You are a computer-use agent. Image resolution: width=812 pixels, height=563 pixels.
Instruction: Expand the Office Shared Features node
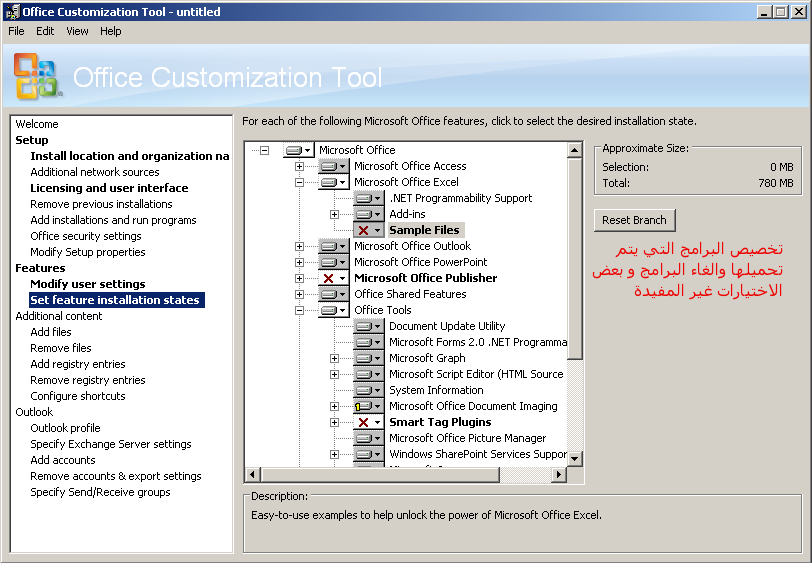[299, 295]
